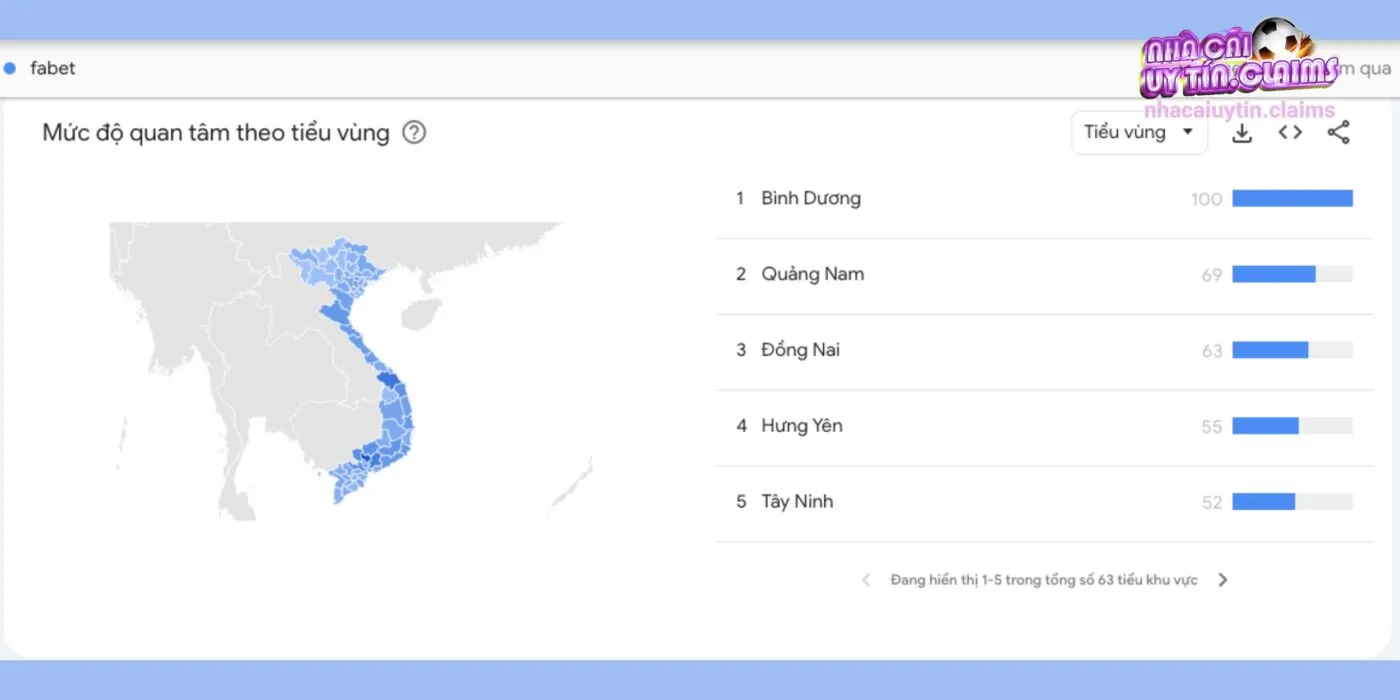This screenshot has height=700, width=1400.
Task: Click the Mức độ quan tâm heading
Action: point(215,132)
